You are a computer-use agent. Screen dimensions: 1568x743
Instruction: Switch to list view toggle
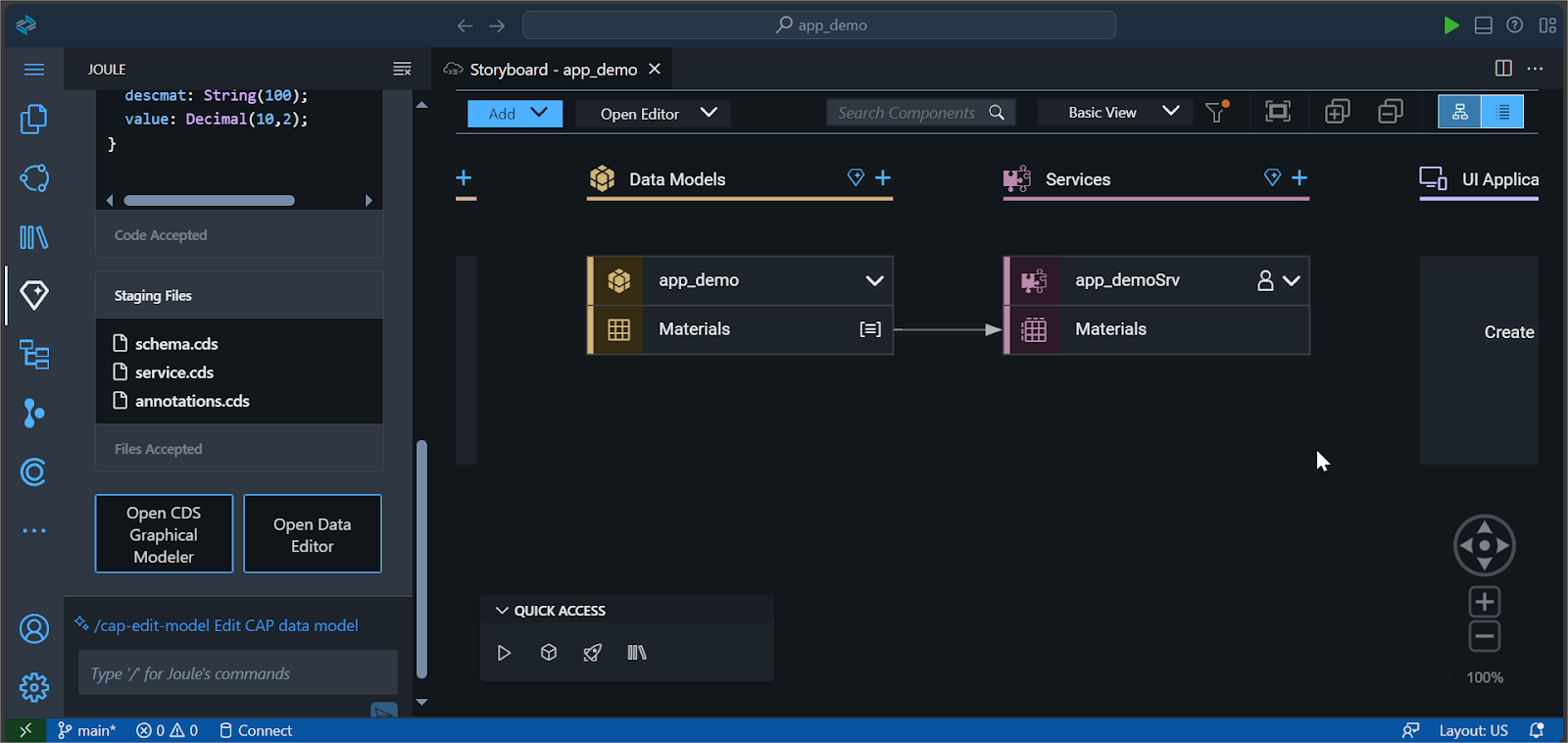pyautogui.click(x=1502, y=112)
